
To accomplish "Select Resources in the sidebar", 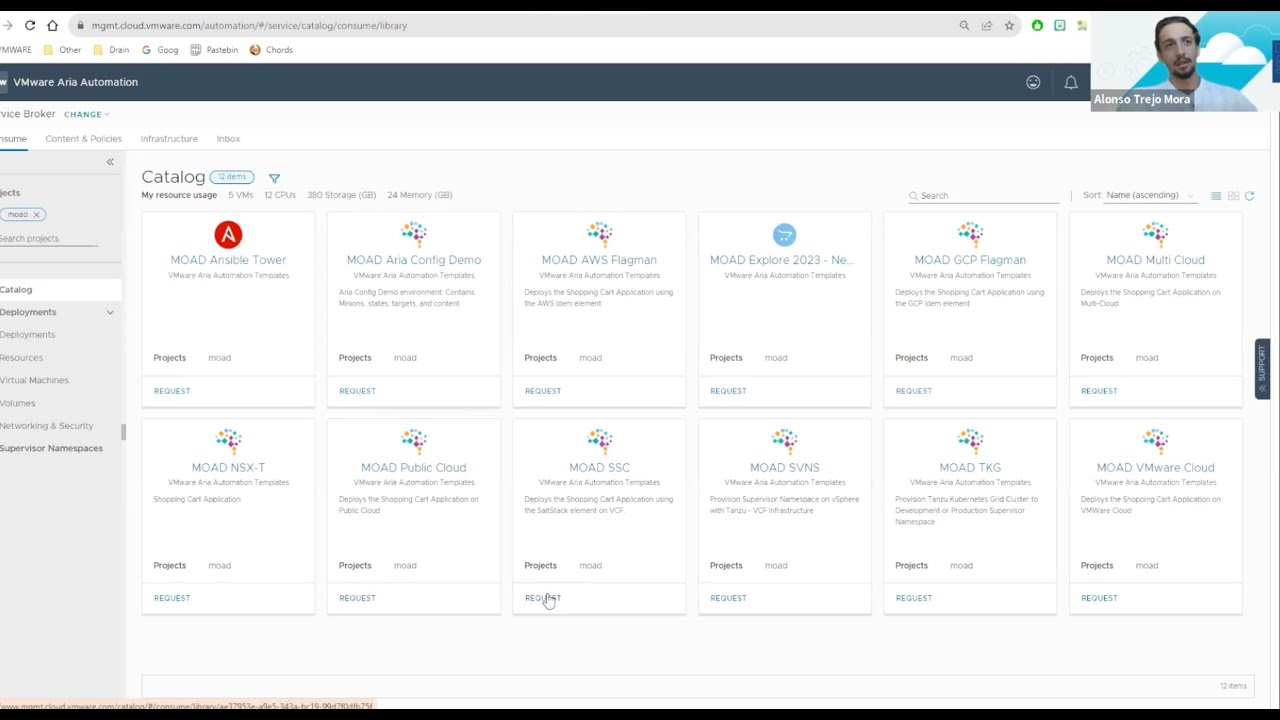I will (21, 358).
